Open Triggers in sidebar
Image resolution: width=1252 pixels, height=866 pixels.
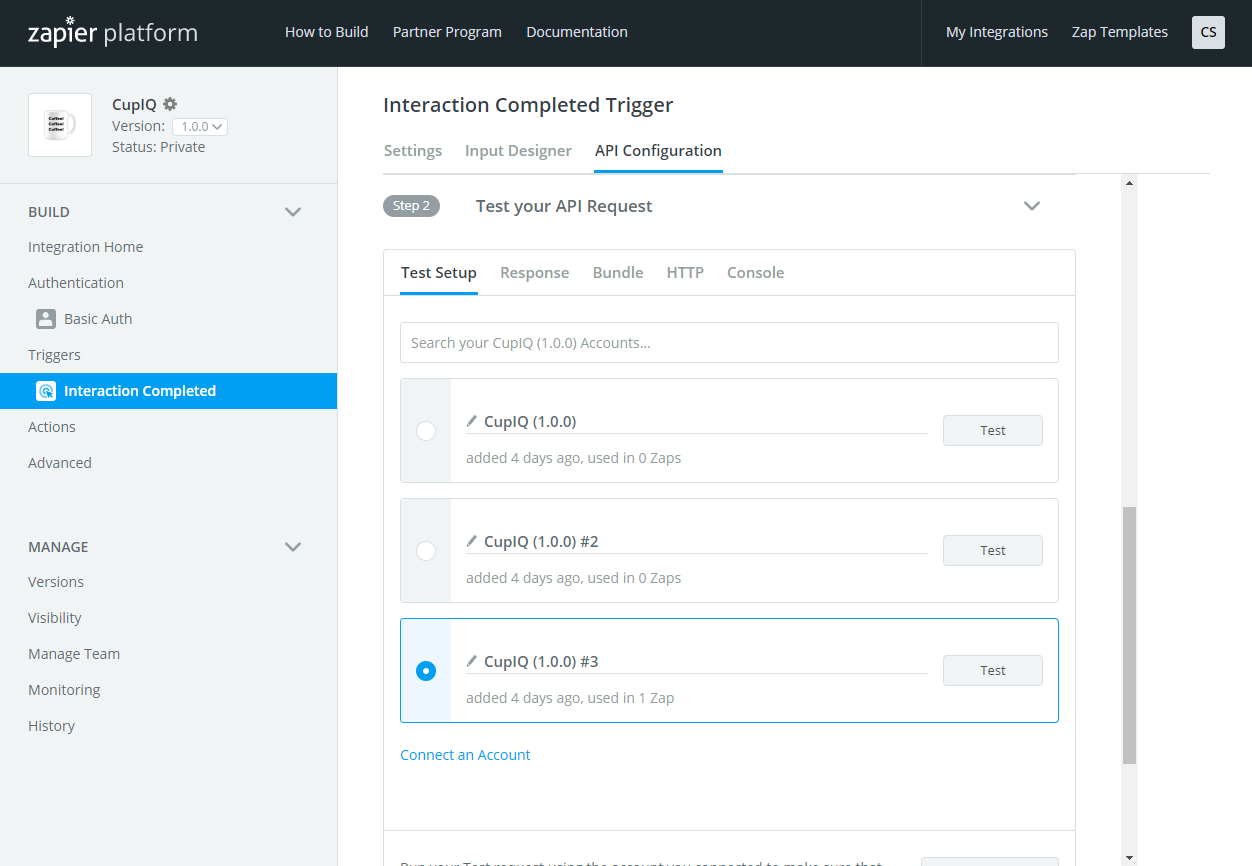pyautogui.click(x=54, y=355)
